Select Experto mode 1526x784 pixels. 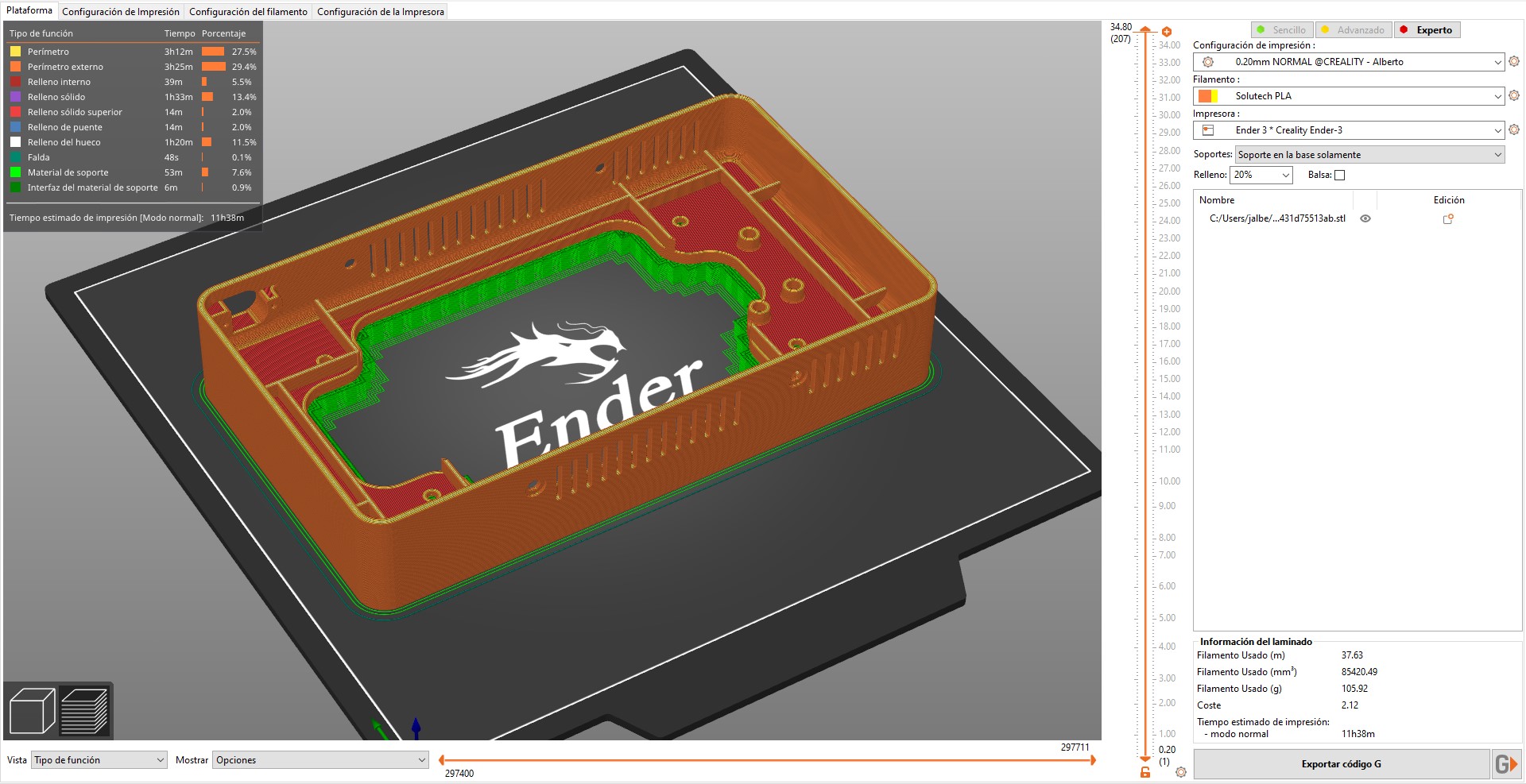(x=1426, y=30)
